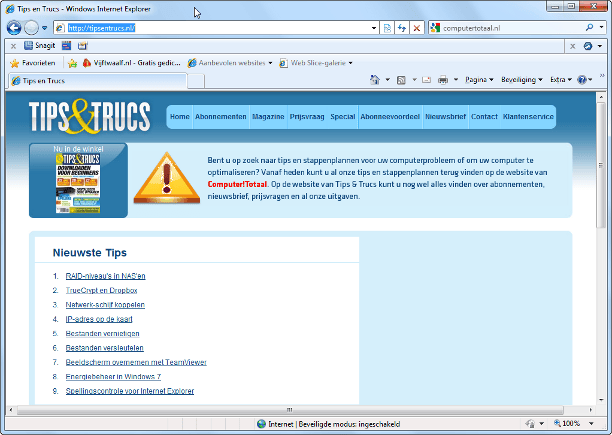This screenshot has width=612, height=435.
Task: Open the Nieuwsbrief navigation item
Action: tap(445, 117)
